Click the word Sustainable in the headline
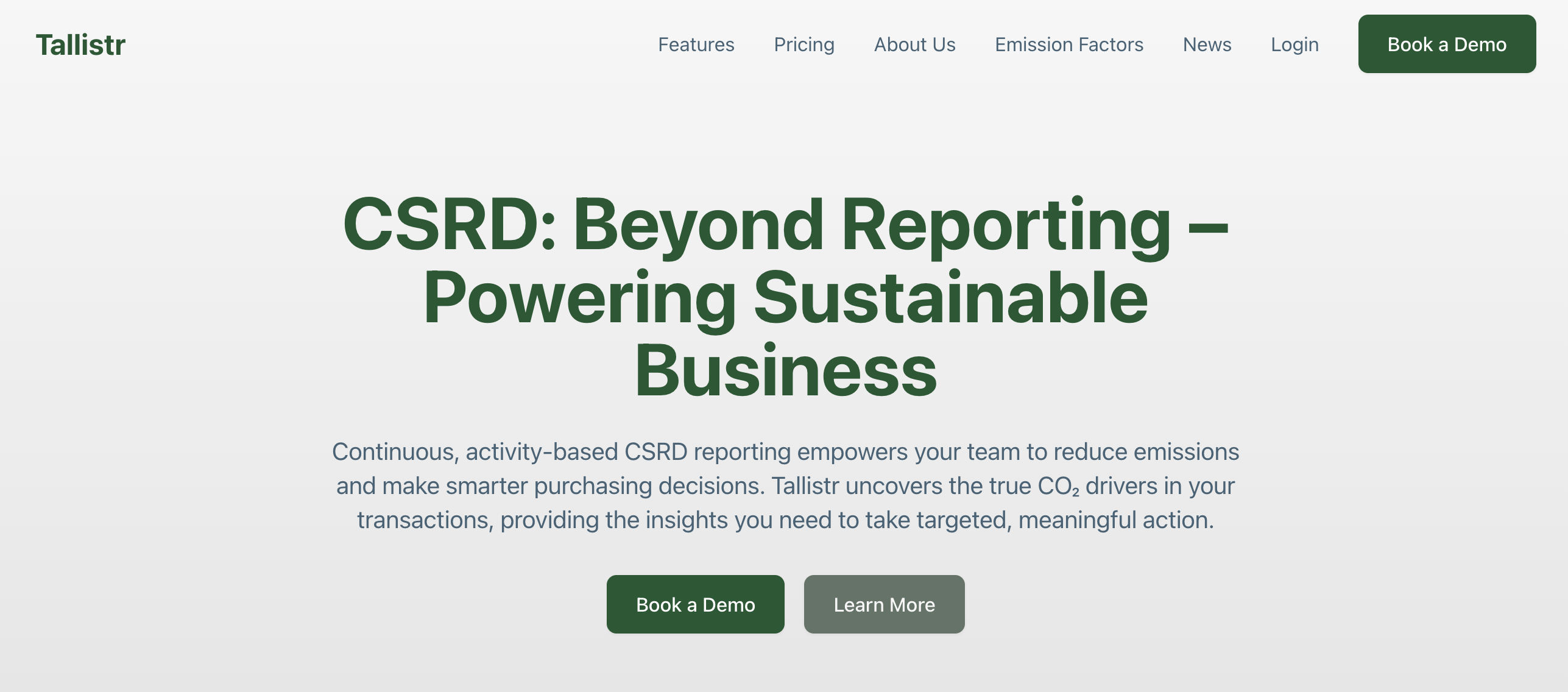The height and width of the screenshot is (692, 1568). [950, 298]
